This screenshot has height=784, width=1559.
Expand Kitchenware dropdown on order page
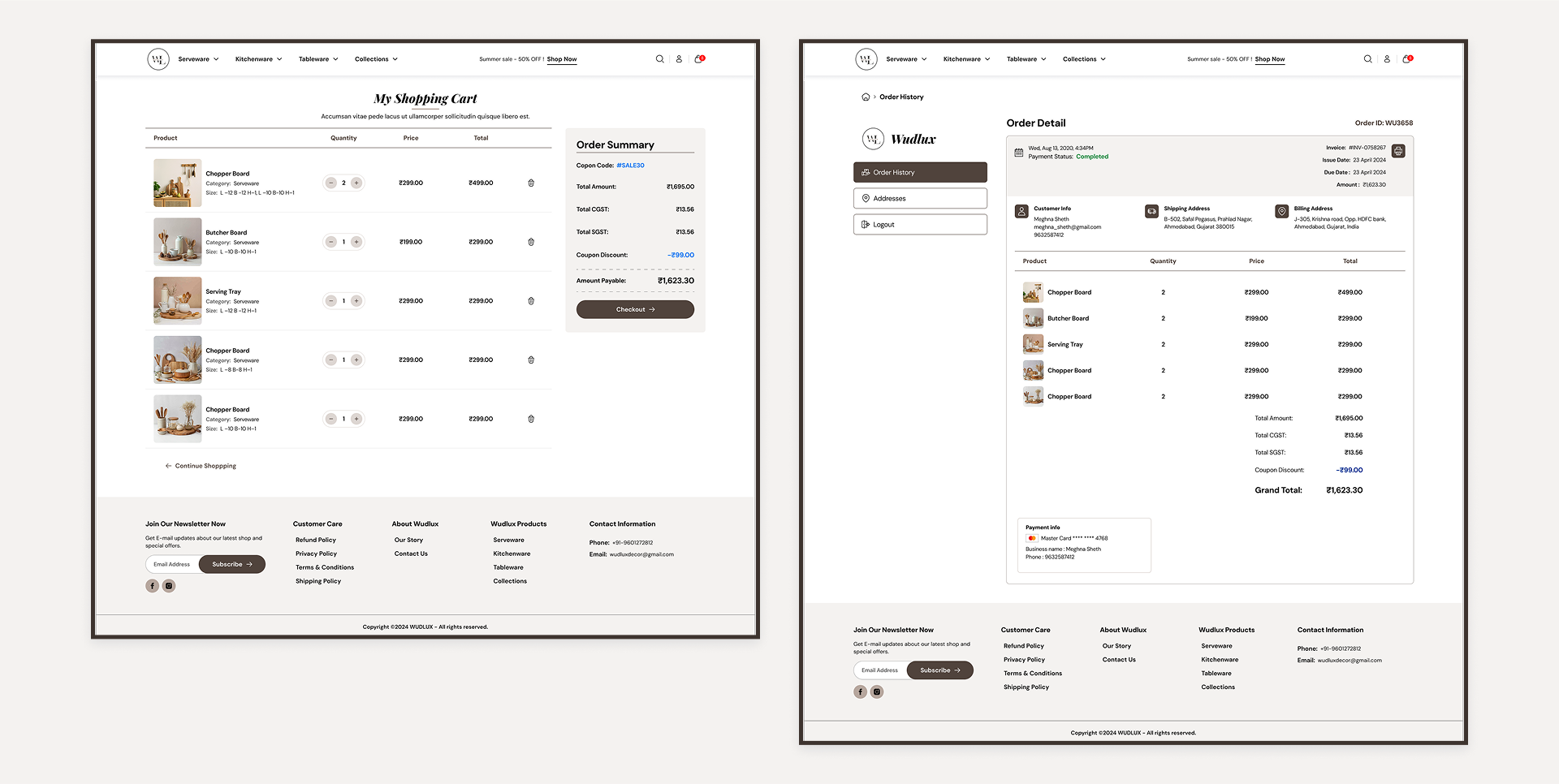coord(966,59)
